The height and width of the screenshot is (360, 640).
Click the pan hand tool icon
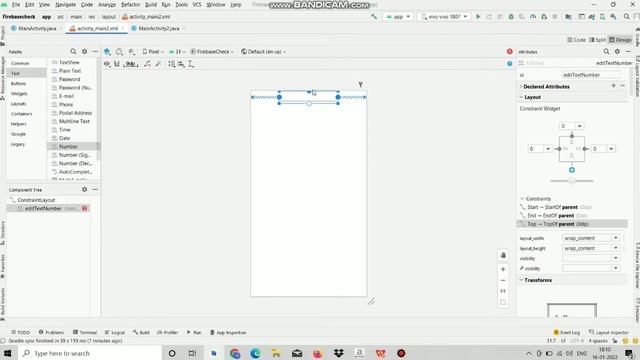[x=503, y=255]
